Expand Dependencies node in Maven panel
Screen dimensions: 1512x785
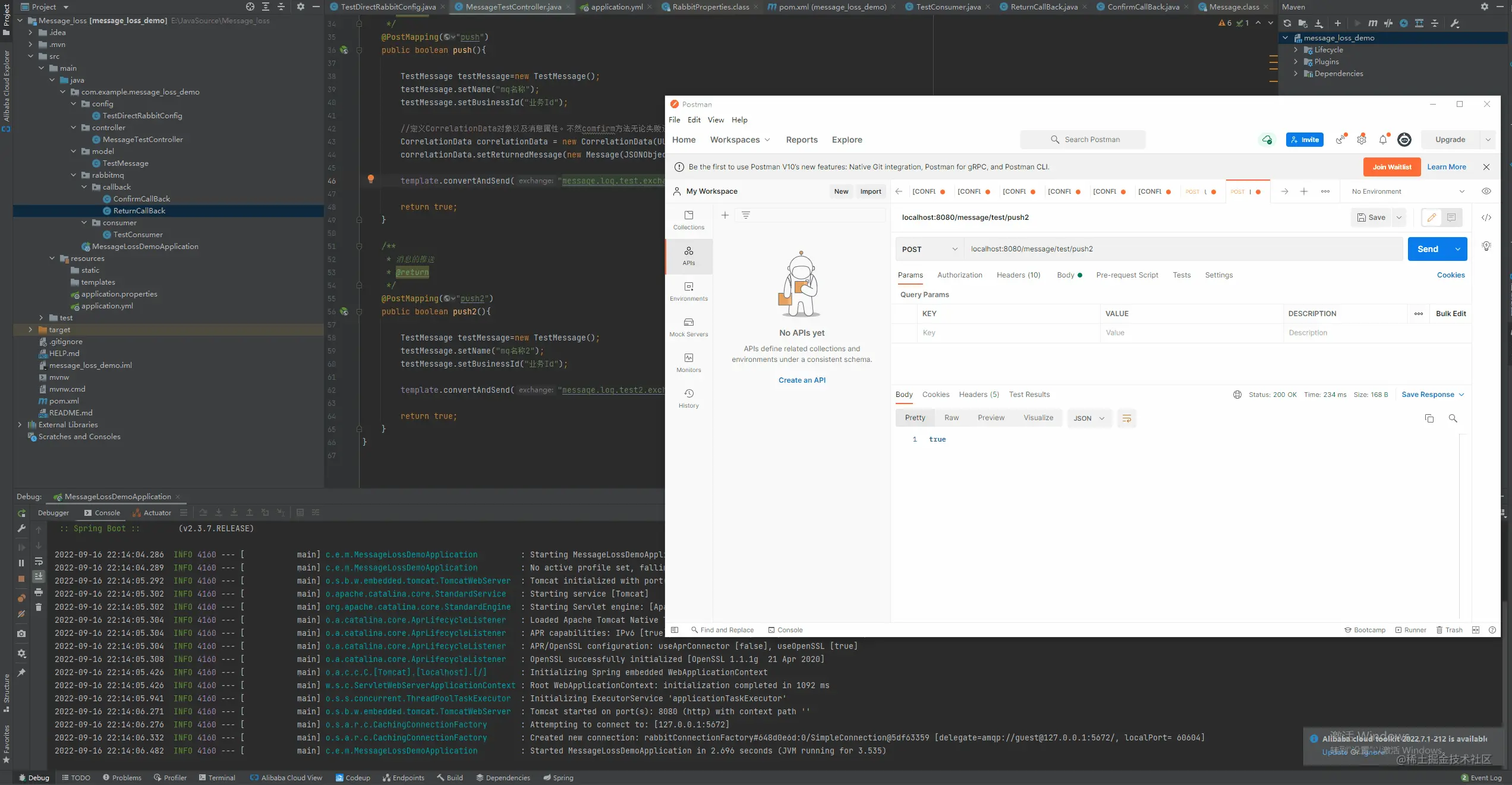pos(1296,74)
